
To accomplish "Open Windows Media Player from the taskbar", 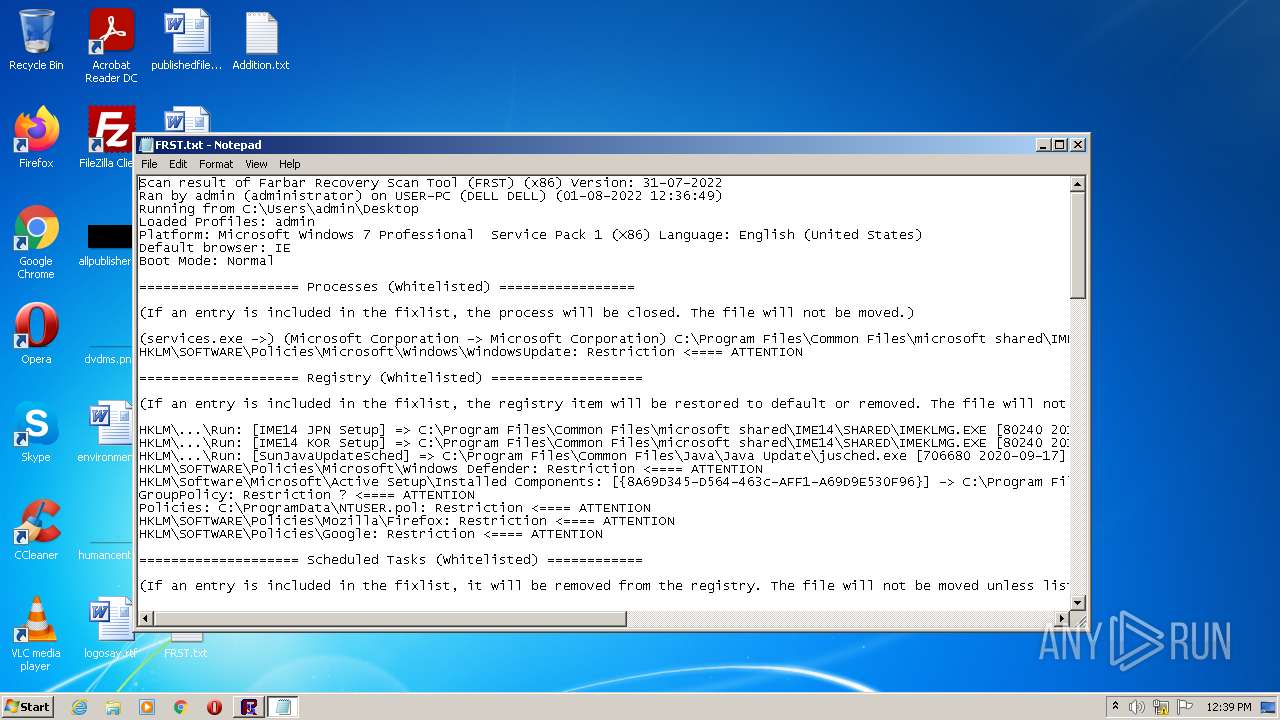I will coord(147,707).
